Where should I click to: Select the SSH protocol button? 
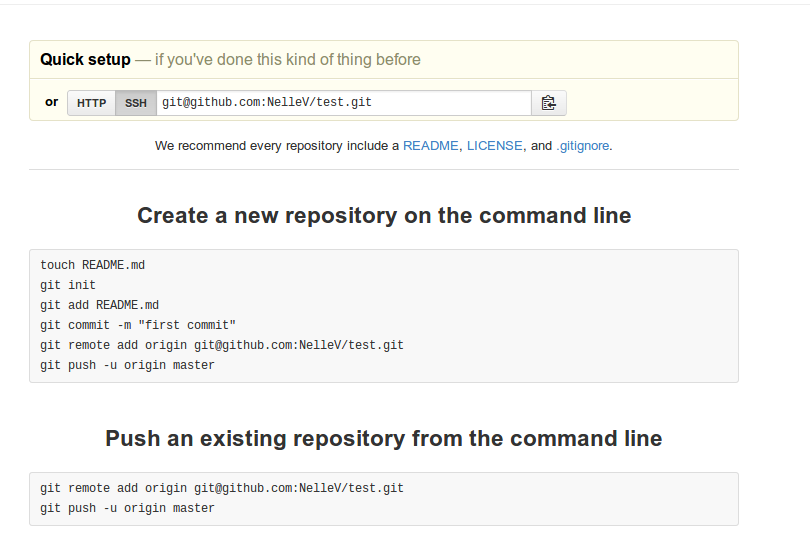(x=136, y=103)
